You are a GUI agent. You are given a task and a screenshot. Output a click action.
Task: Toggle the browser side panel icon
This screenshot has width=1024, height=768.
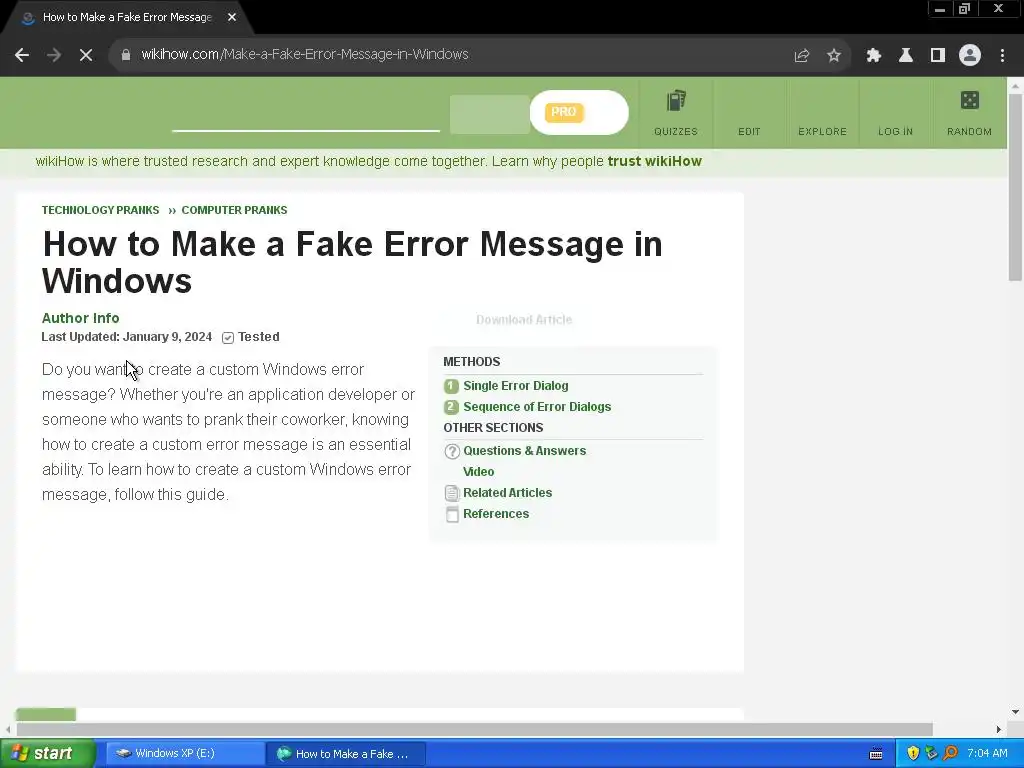click(938, 56)
